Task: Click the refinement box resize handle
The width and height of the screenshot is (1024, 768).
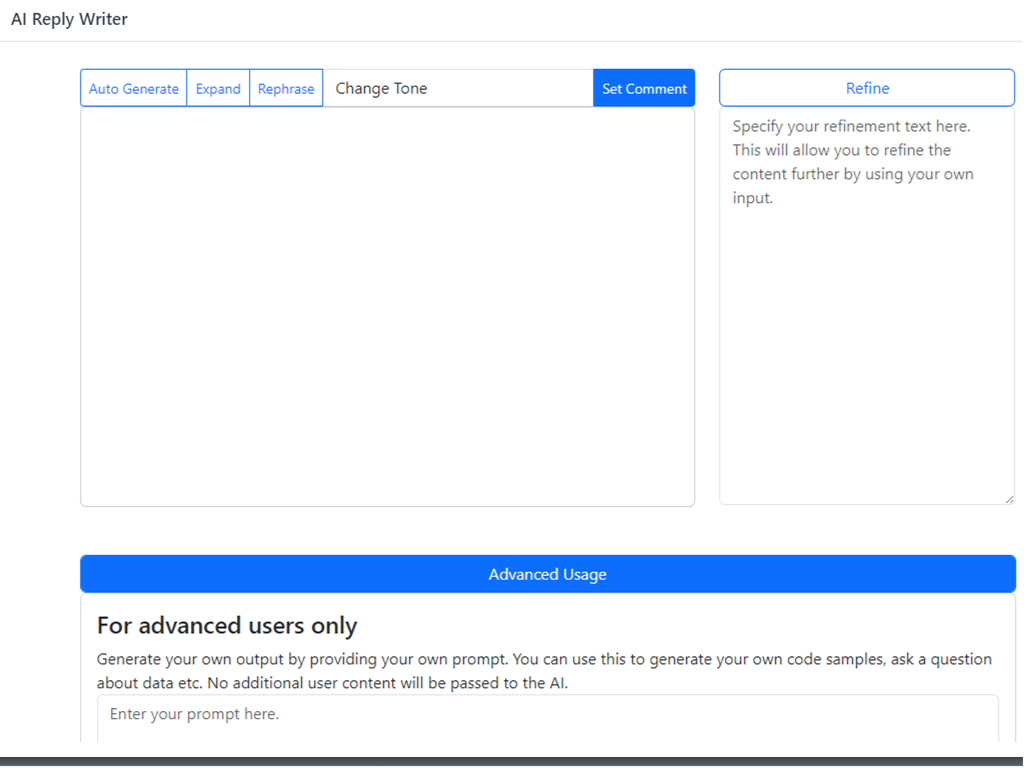Action: pyautogui.click(x=1009, y=499)
